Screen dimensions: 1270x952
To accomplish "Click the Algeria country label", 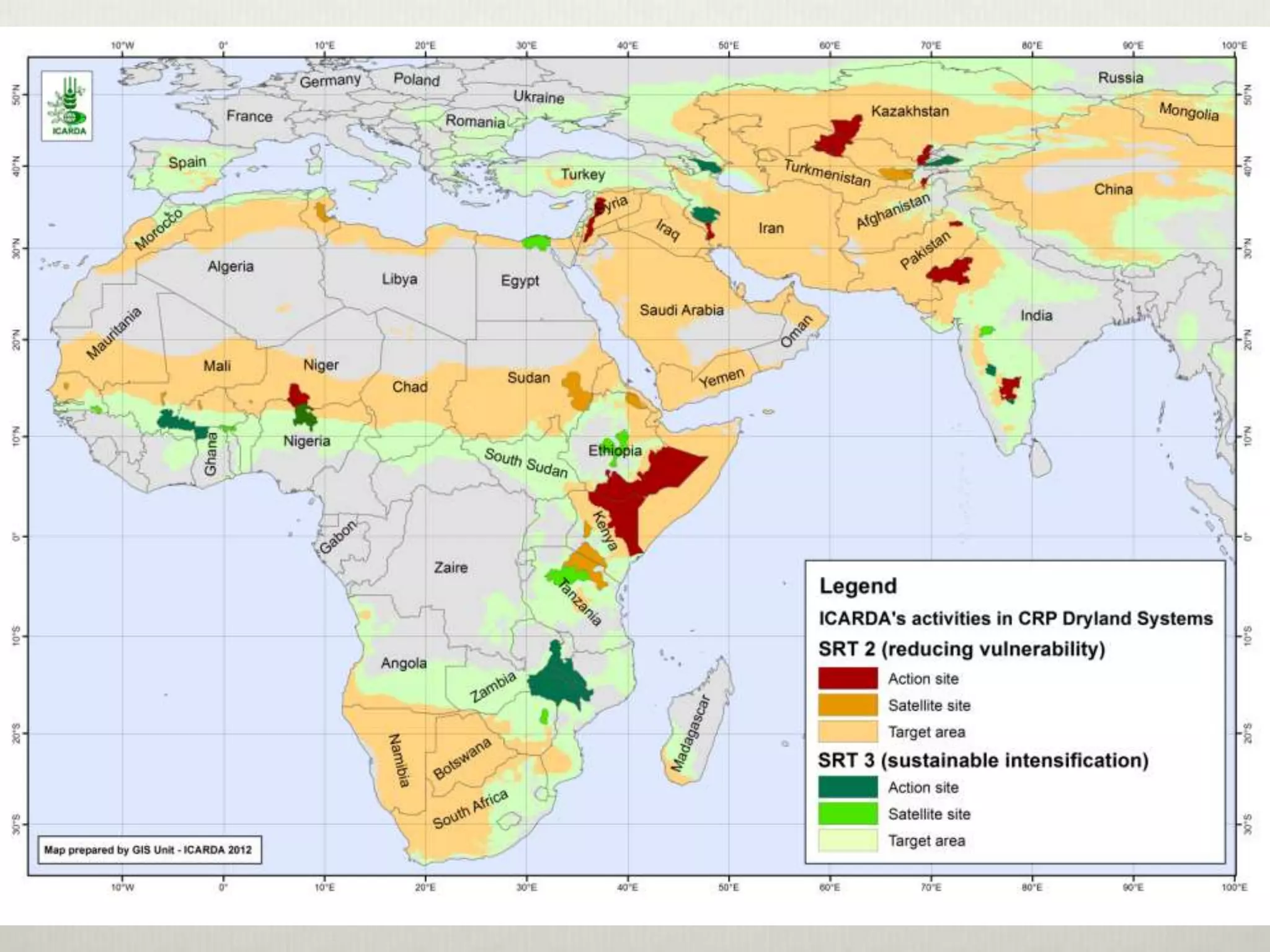I will click(x=230, y=267).
